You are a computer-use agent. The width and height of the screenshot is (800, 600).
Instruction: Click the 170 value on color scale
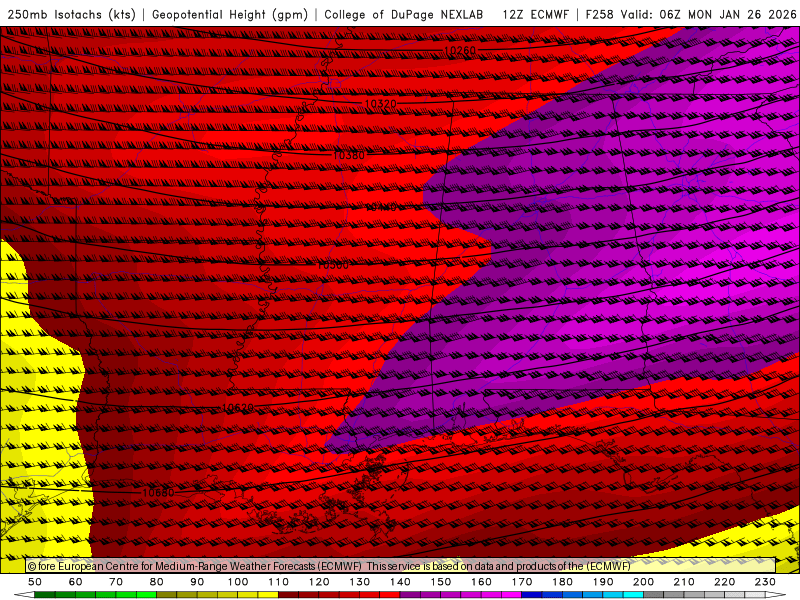coord(522,582)
